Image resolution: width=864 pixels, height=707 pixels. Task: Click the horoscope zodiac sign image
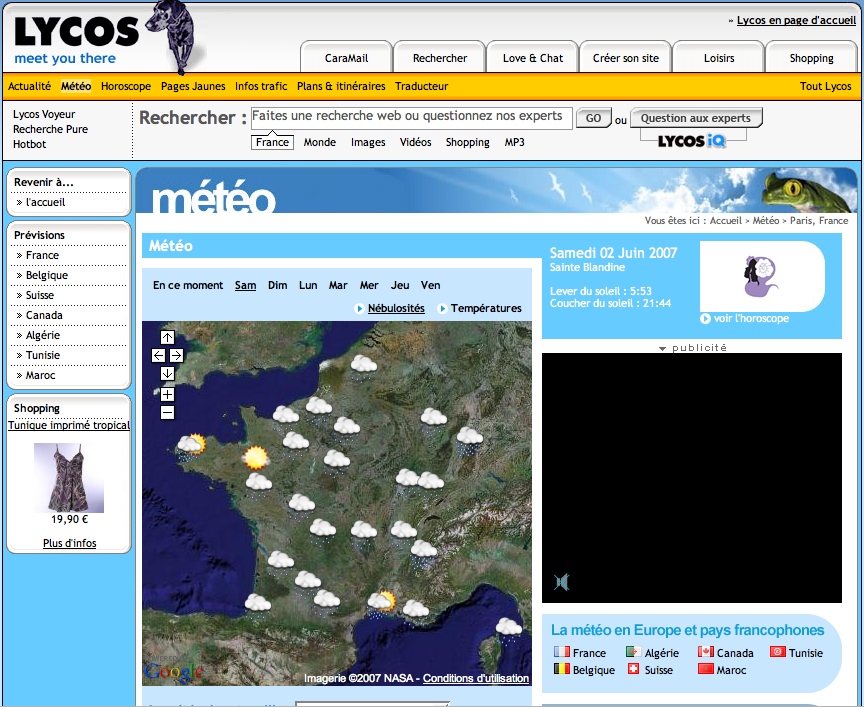761,276
